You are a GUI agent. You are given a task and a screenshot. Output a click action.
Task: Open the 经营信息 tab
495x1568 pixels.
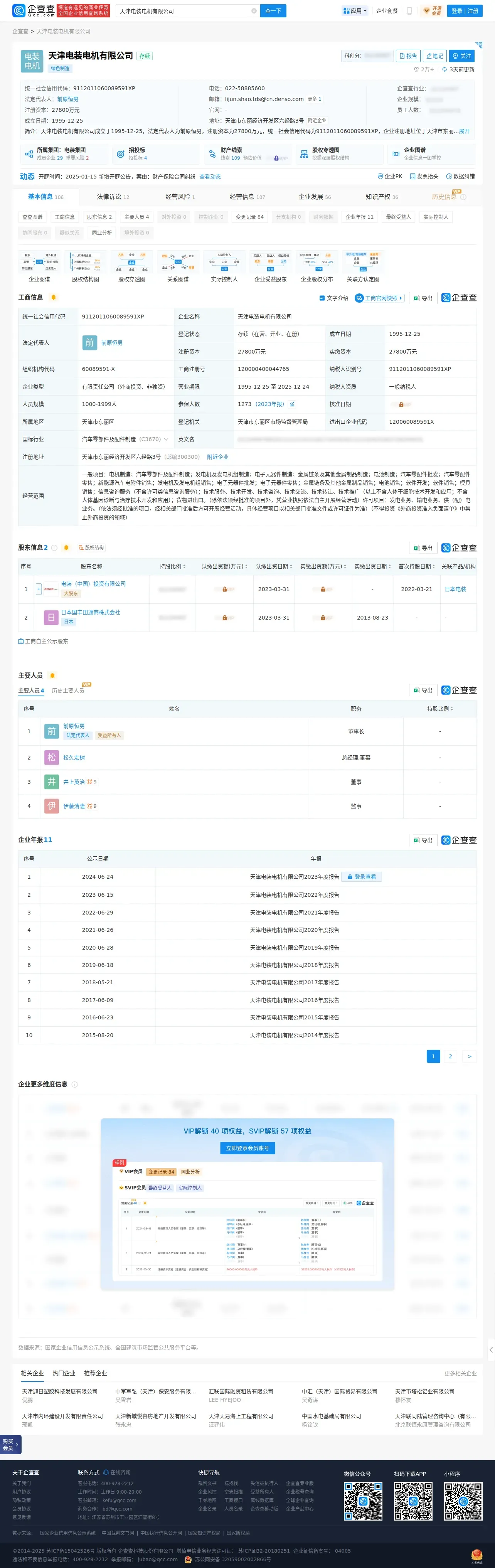(x=247, y=197)
